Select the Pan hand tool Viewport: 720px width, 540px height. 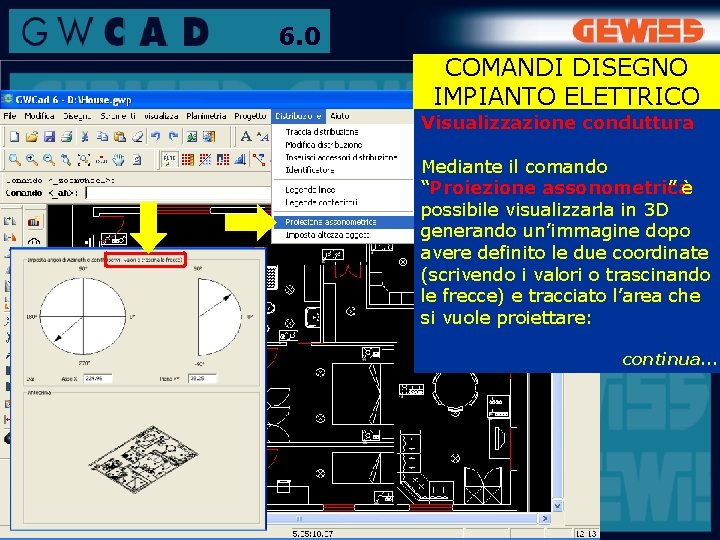[x=118, y=159]
